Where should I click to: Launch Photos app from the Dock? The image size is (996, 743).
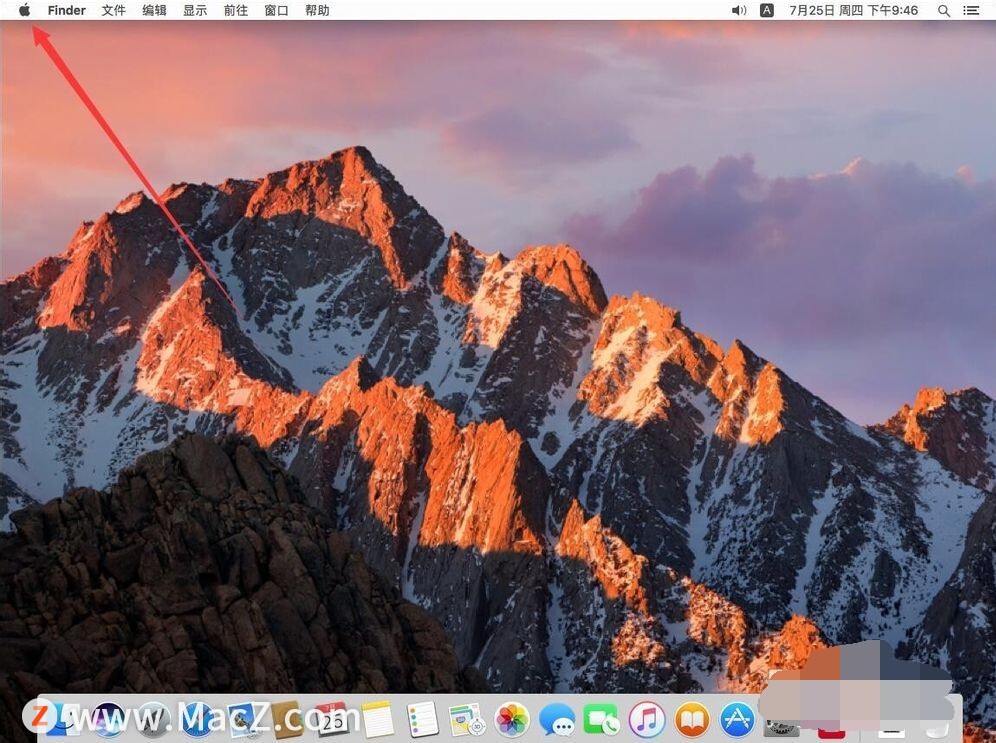(x=512, y=719)
